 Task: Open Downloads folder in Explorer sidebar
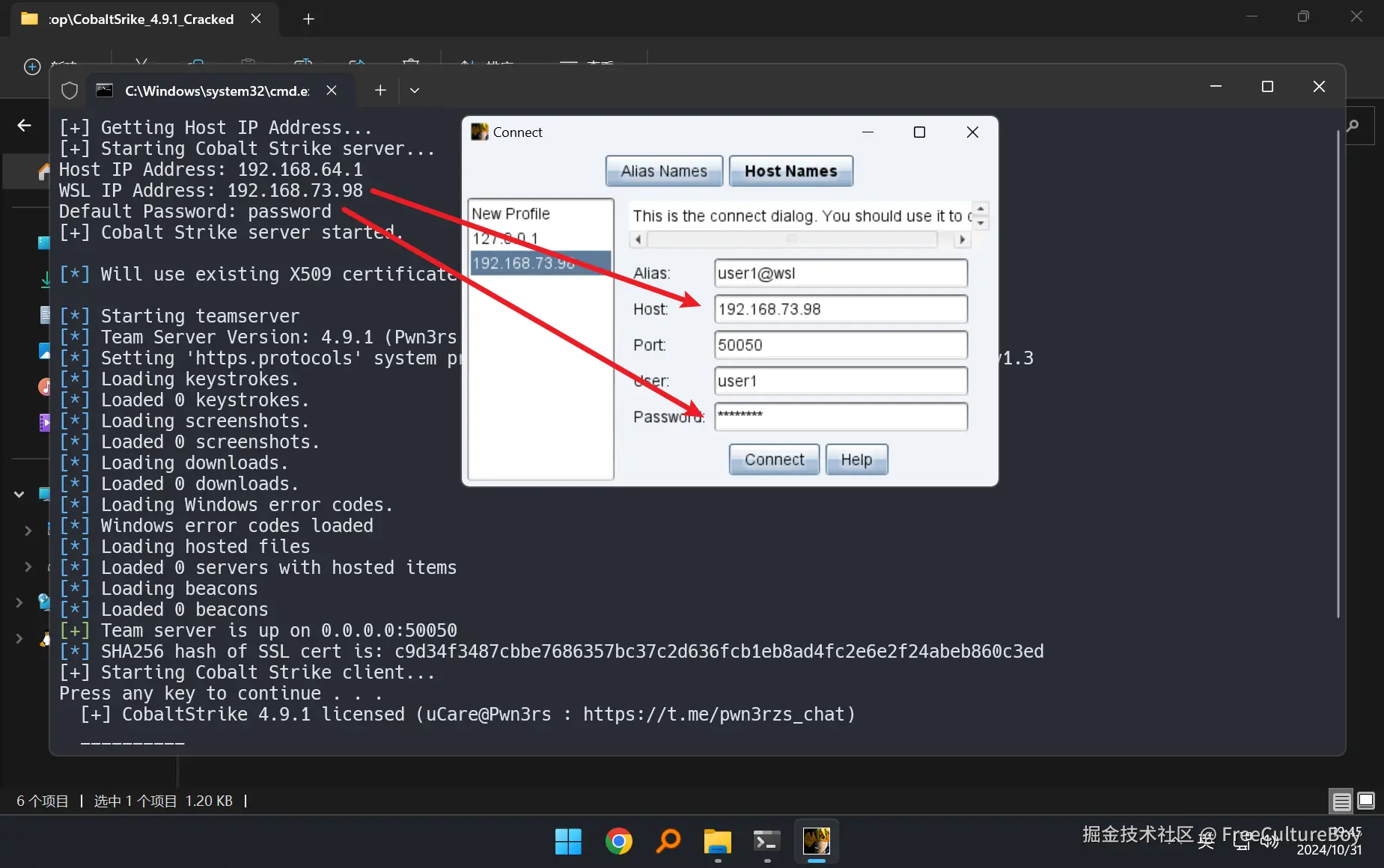click(x=45, y=279)
